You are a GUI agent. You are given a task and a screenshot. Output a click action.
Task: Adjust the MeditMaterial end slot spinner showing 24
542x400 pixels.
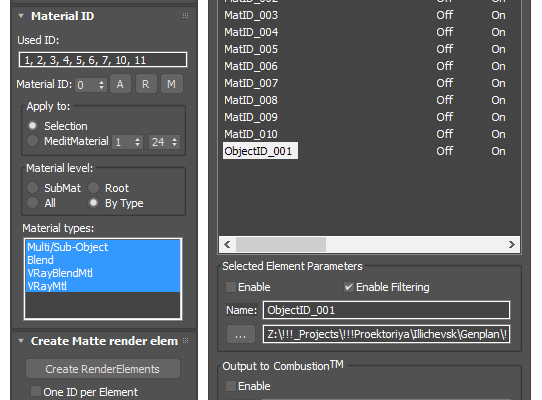[164, 142]
